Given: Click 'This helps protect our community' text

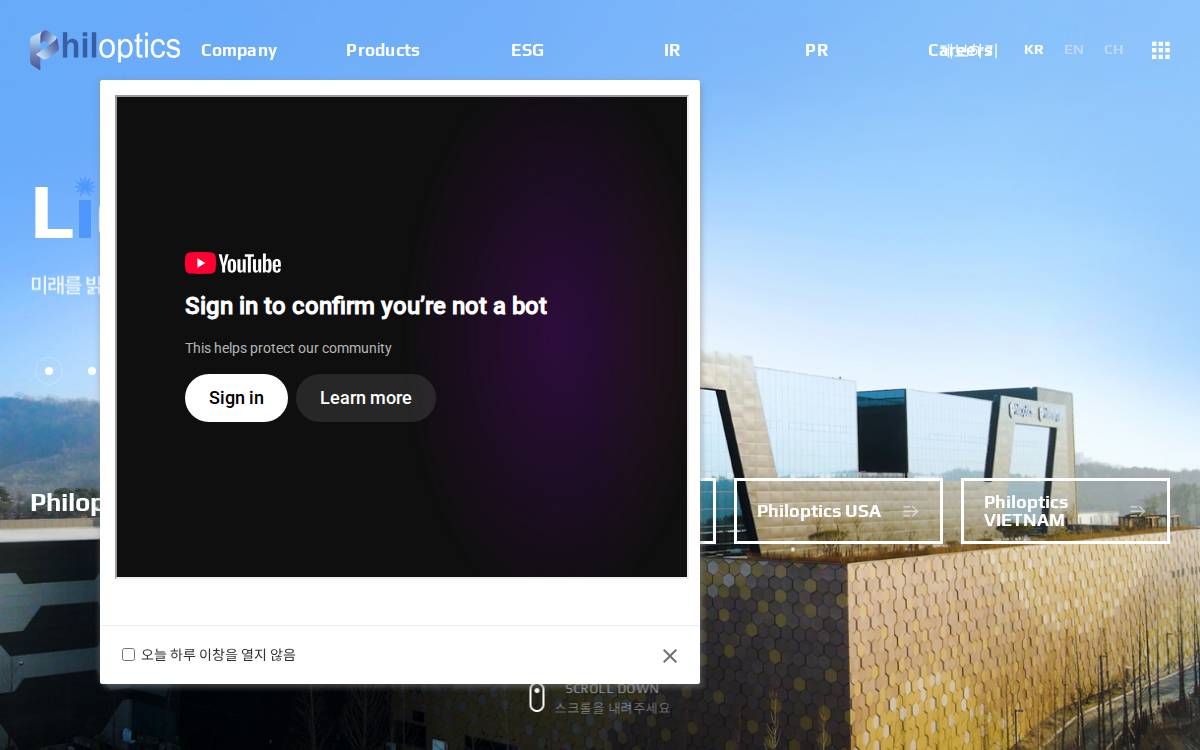Looking at the screenshot, I should 288,348.
